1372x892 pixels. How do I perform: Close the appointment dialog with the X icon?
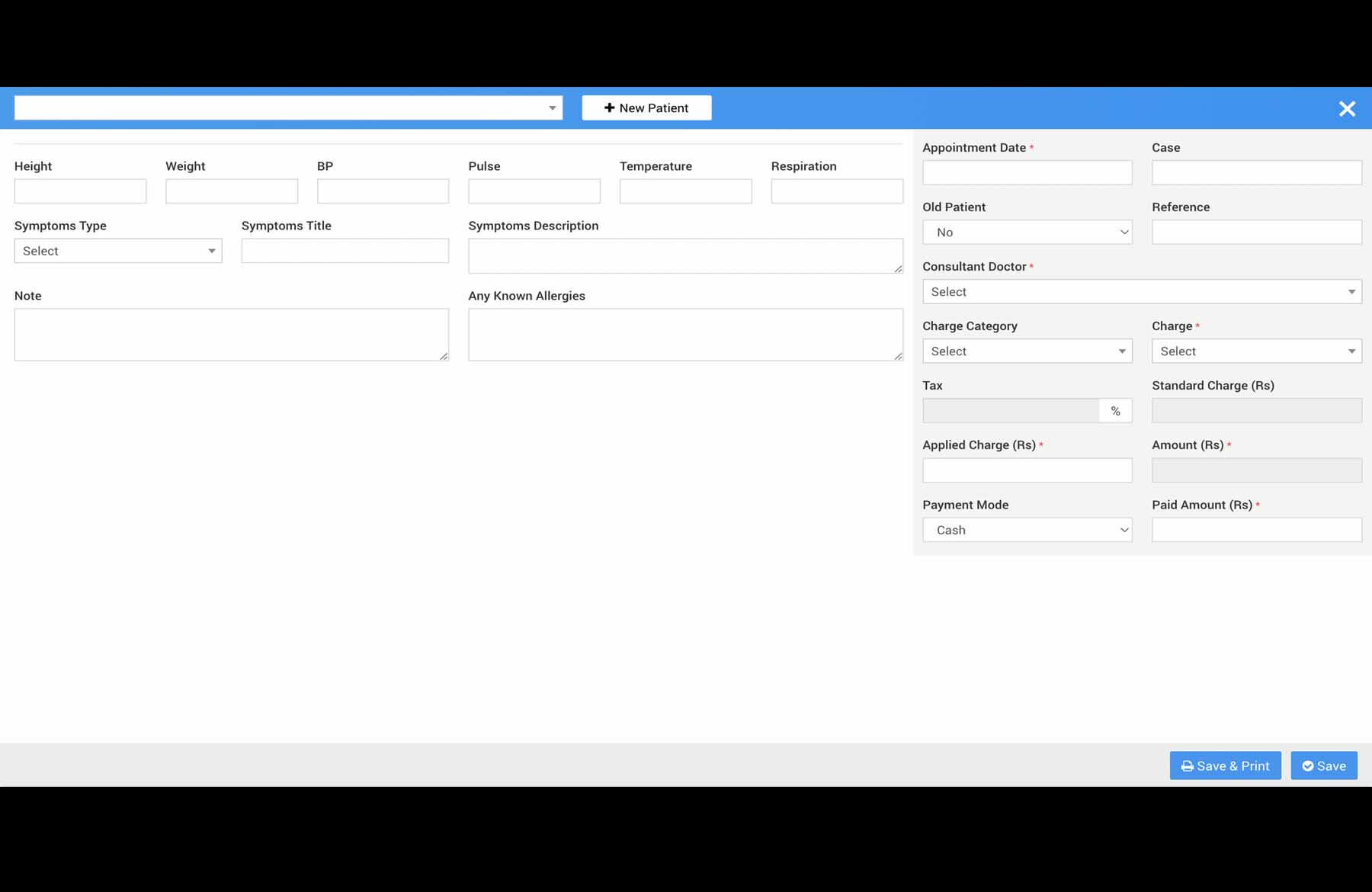tap(1347, 109)
